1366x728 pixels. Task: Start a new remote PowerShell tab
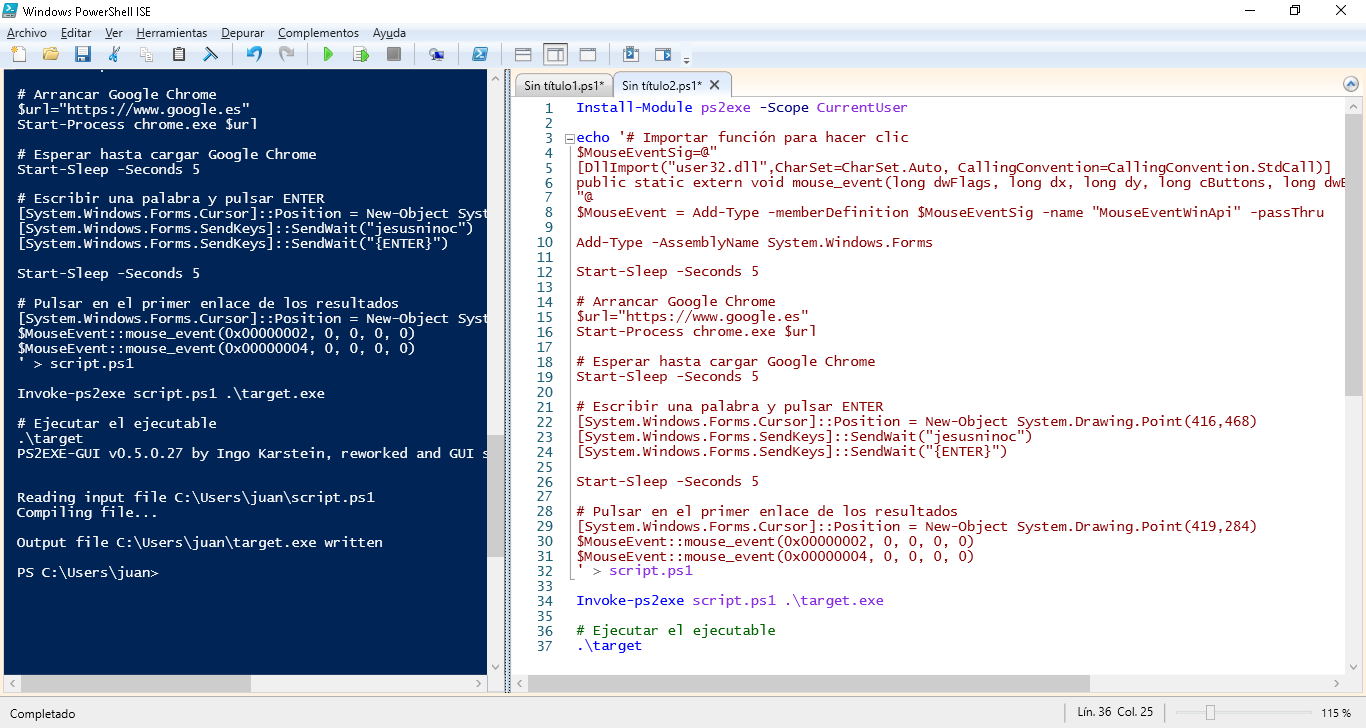436,54
